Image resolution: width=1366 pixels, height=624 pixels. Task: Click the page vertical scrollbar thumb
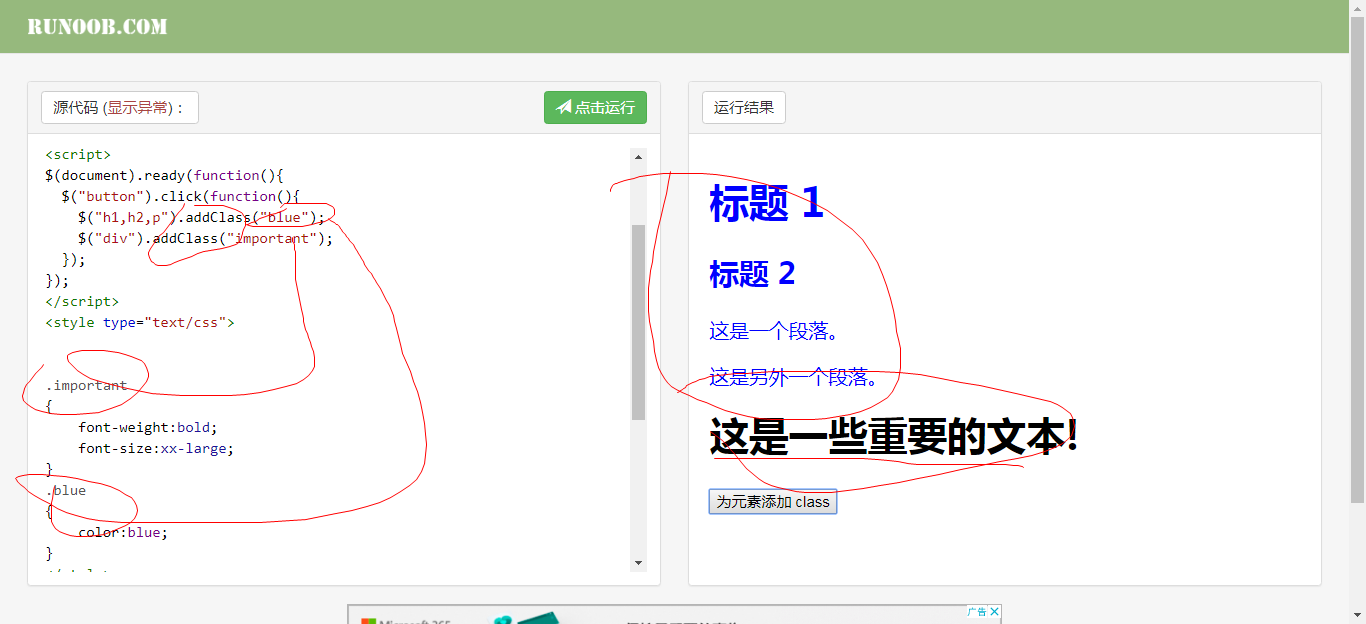click(1357, 258)
